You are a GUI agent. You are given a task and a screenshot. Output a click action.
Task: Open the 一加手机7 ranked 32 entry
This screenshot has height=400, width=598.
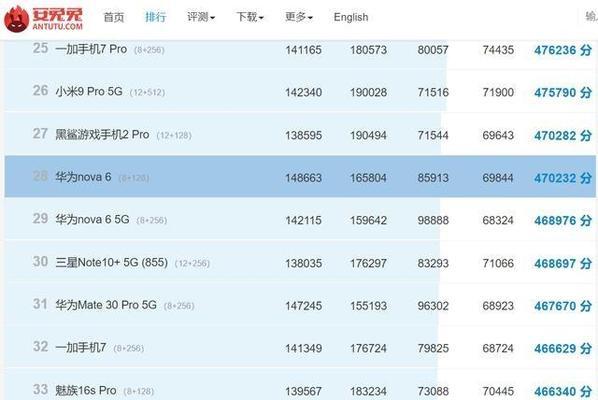click(81, 347)
